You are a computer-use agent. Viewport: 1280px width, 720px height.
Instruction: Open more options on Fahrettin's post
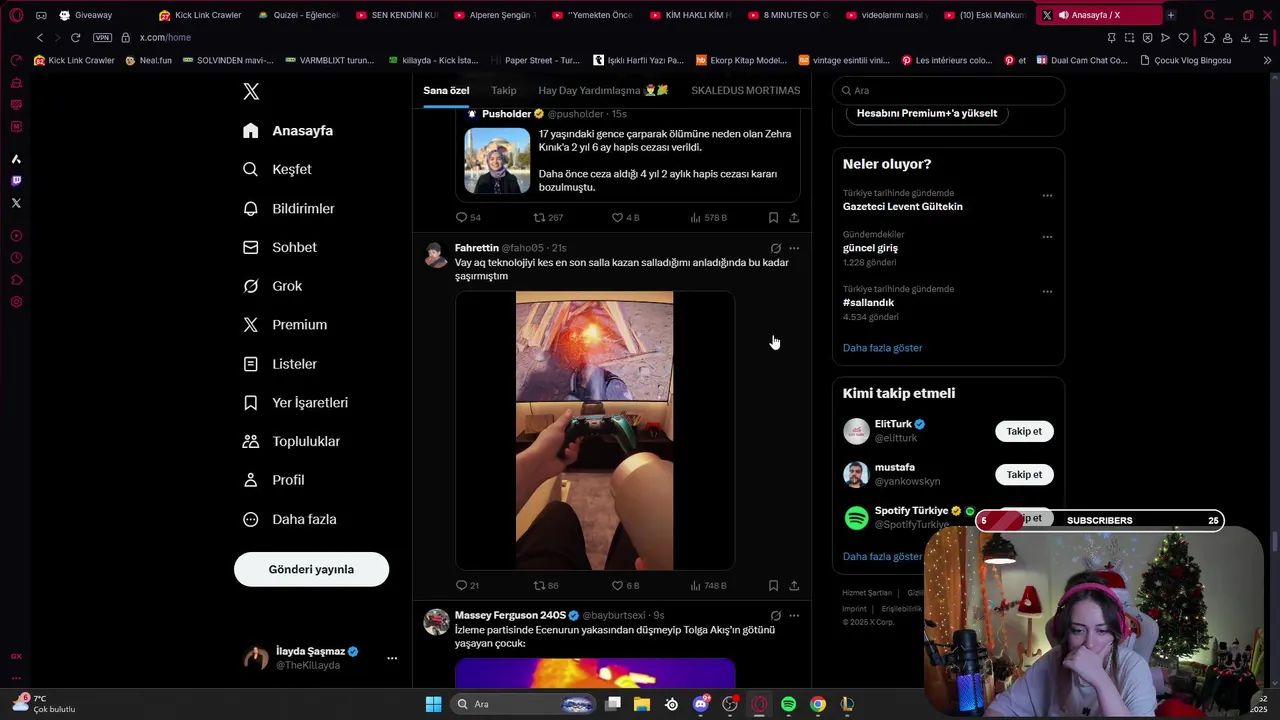point(794,248)
